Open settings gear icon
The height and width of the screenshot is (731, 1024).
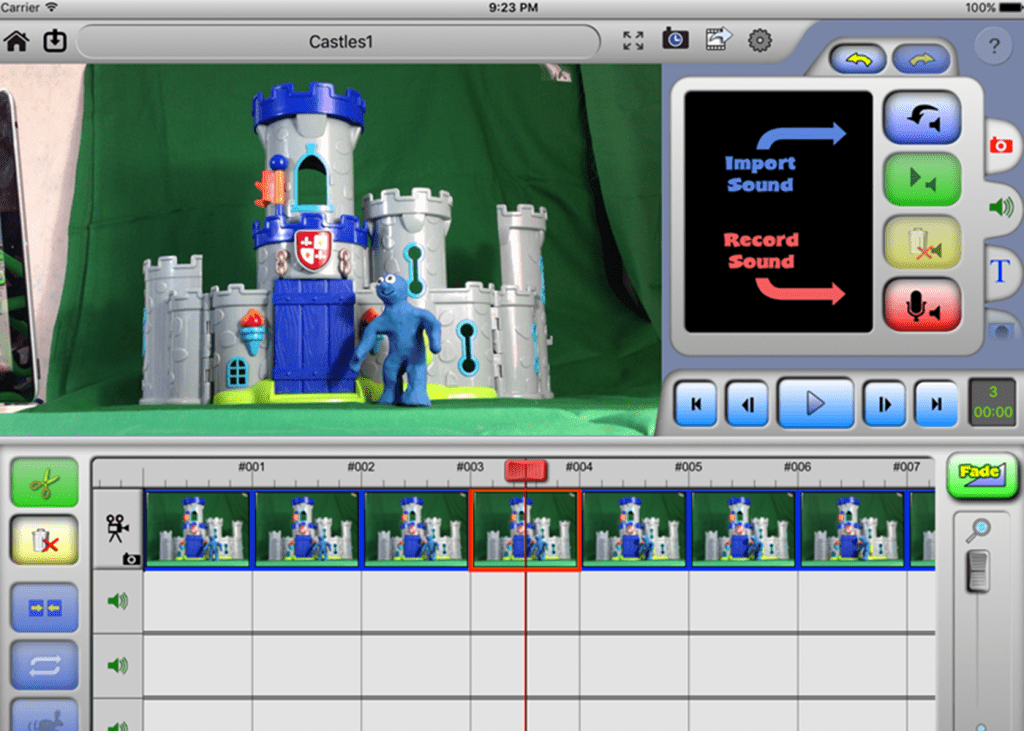click(x=760, y=41)
